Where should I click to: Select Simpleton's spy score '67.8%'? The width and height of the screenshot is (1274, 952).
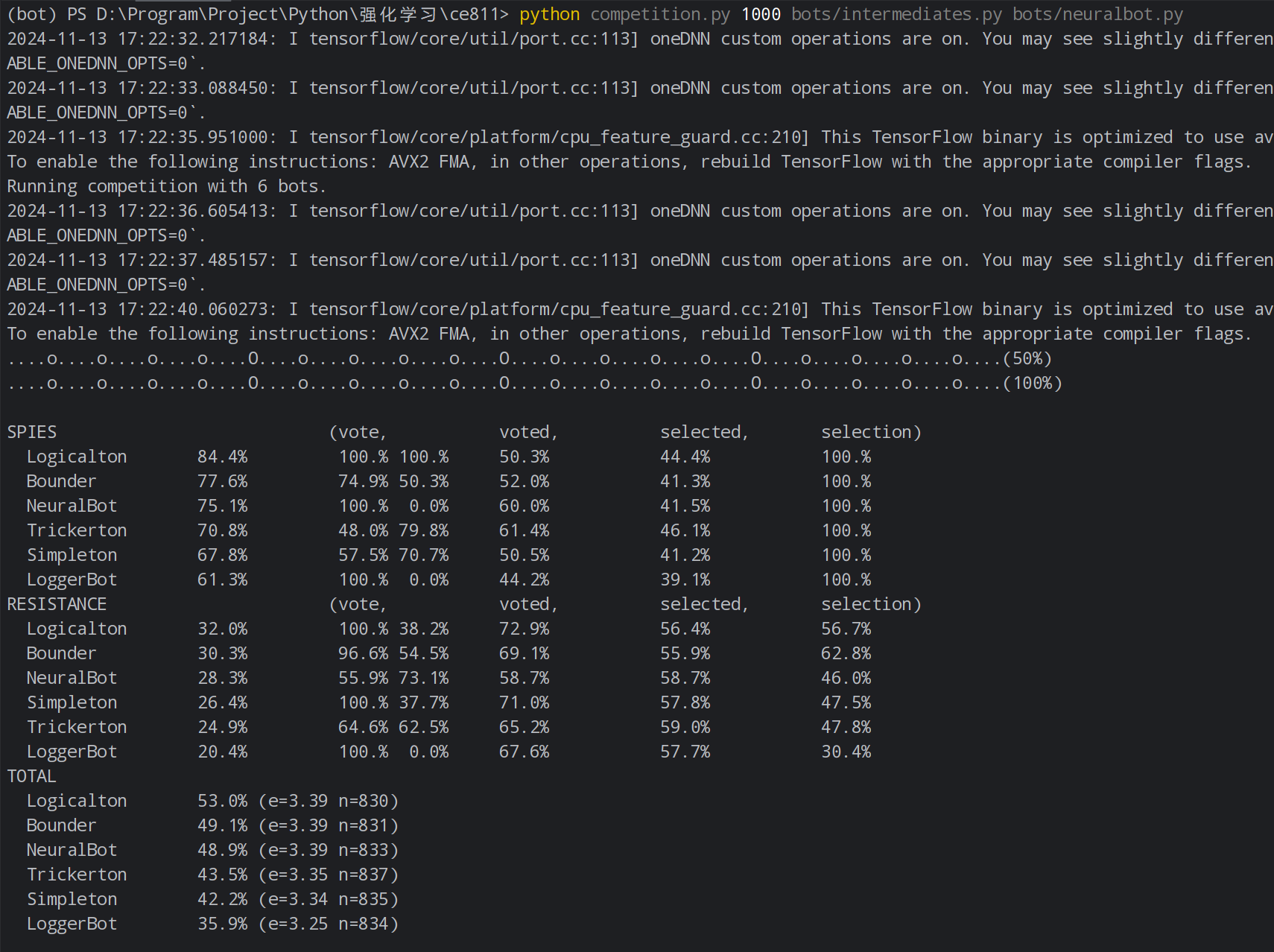pyautogui.click(x=223, y=555)
